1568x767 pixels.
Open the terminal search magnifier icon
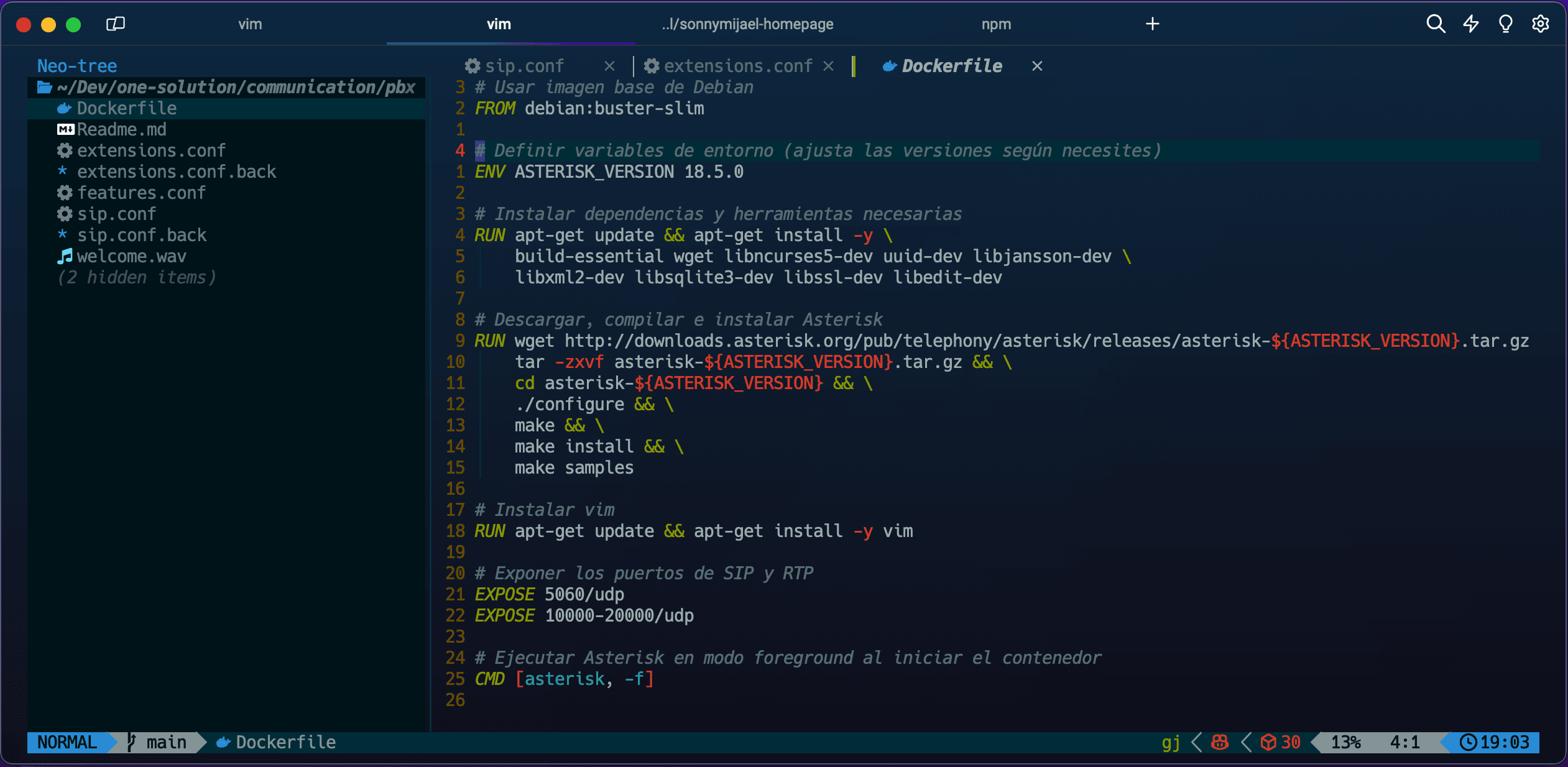(x=1435, y=24)
